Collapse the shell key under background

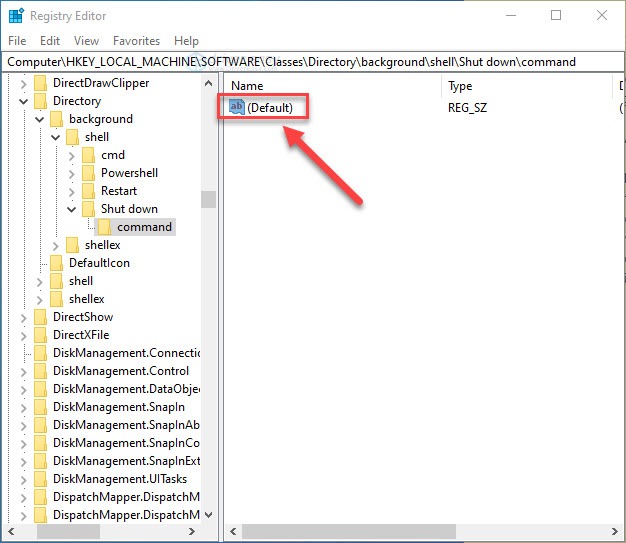(x=55, y=137)
